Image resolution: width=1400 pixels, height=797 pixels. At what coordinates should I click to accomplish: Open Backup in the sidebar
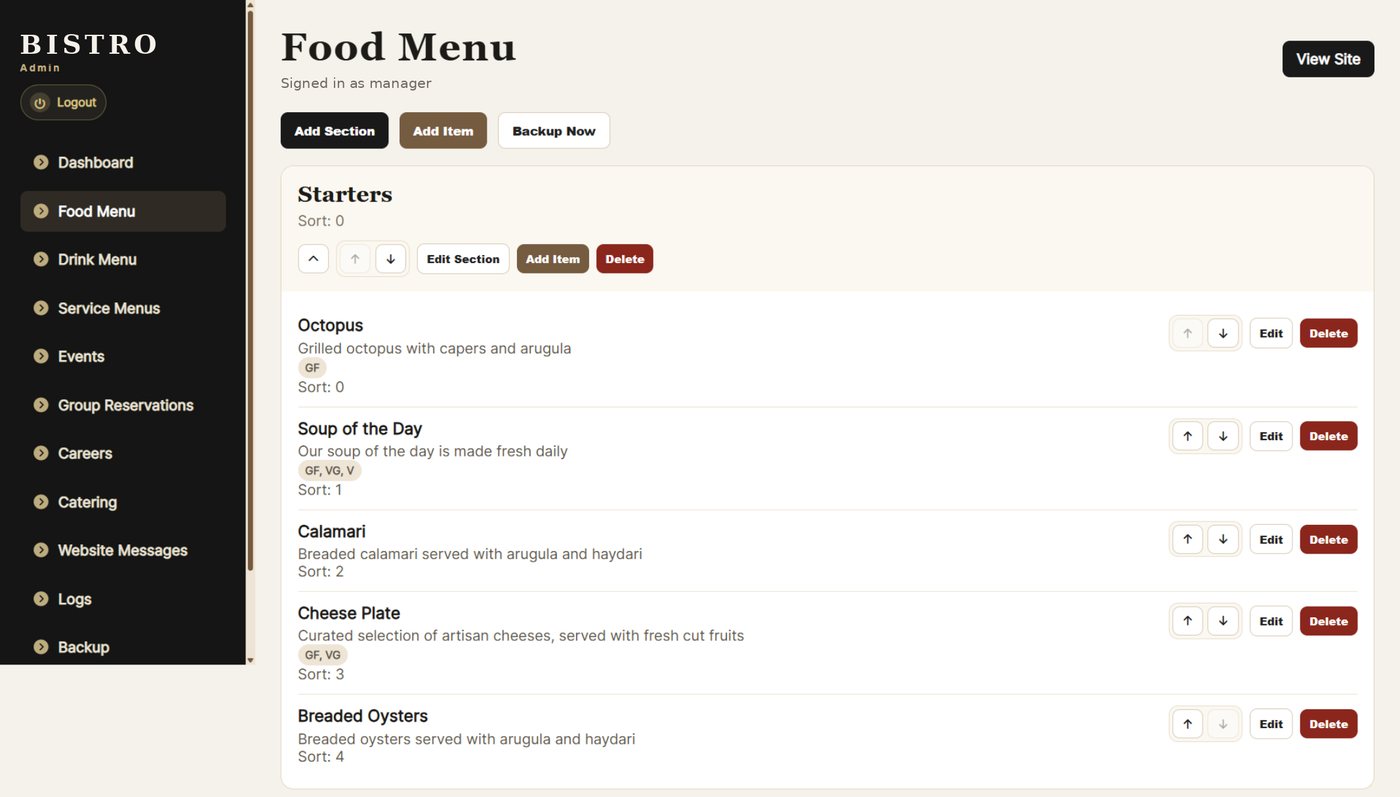coord(123,647)
